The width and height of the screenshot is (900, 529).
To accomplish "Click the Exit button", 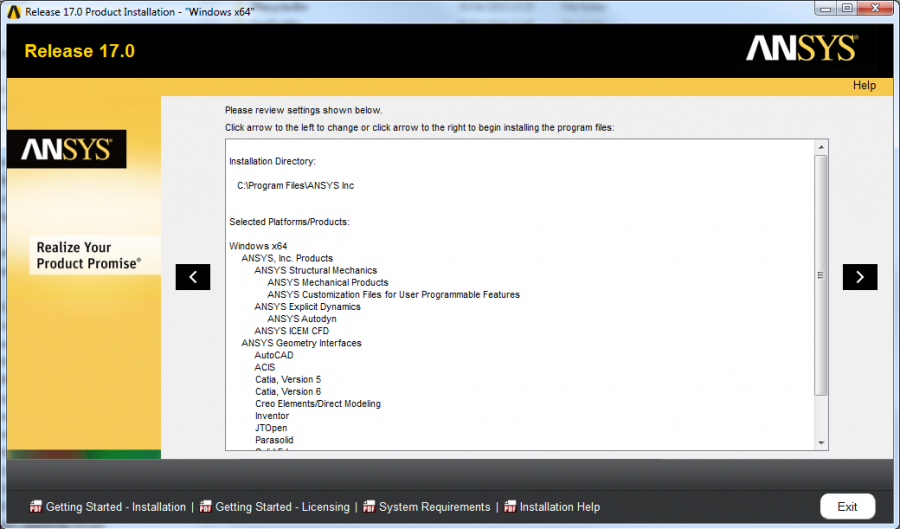I will pyautogui.click(x=847, y=507).
